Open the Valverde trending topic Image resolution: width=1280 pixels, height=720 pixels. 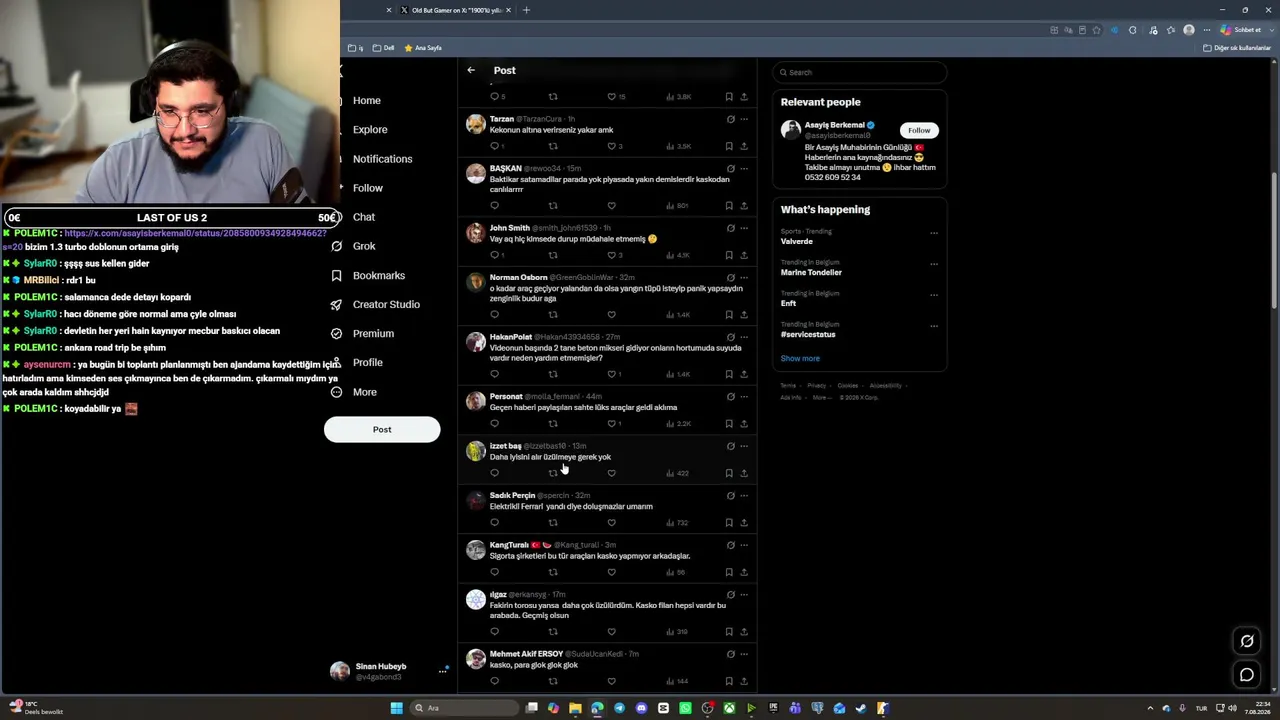pos(797,242)
